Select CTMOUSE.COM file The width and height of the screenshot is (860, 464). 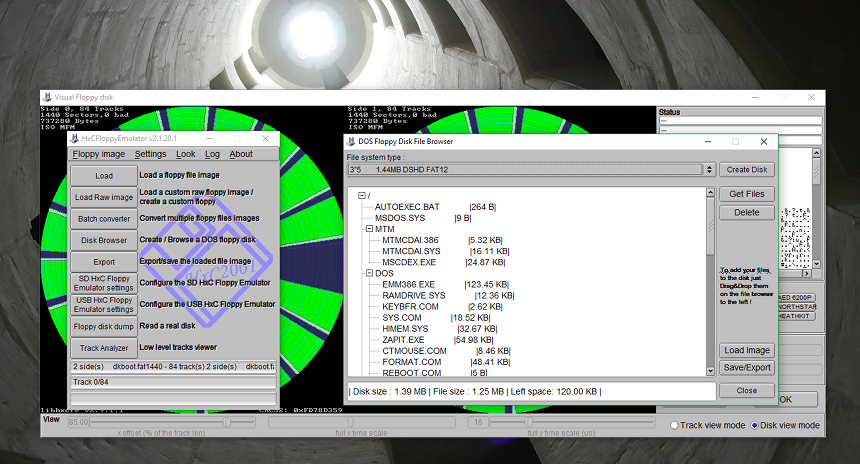point(415,350)
